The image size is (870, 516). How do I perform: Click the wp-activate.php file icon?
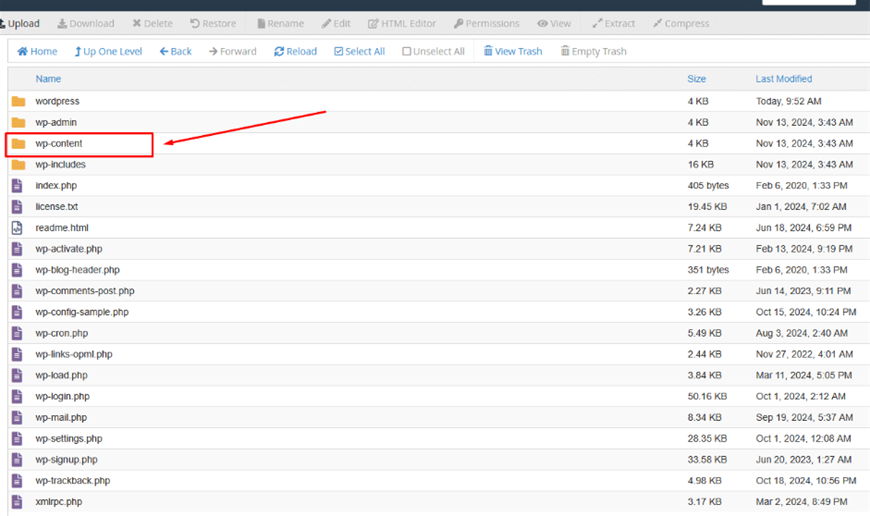click(x=17, y=249)
